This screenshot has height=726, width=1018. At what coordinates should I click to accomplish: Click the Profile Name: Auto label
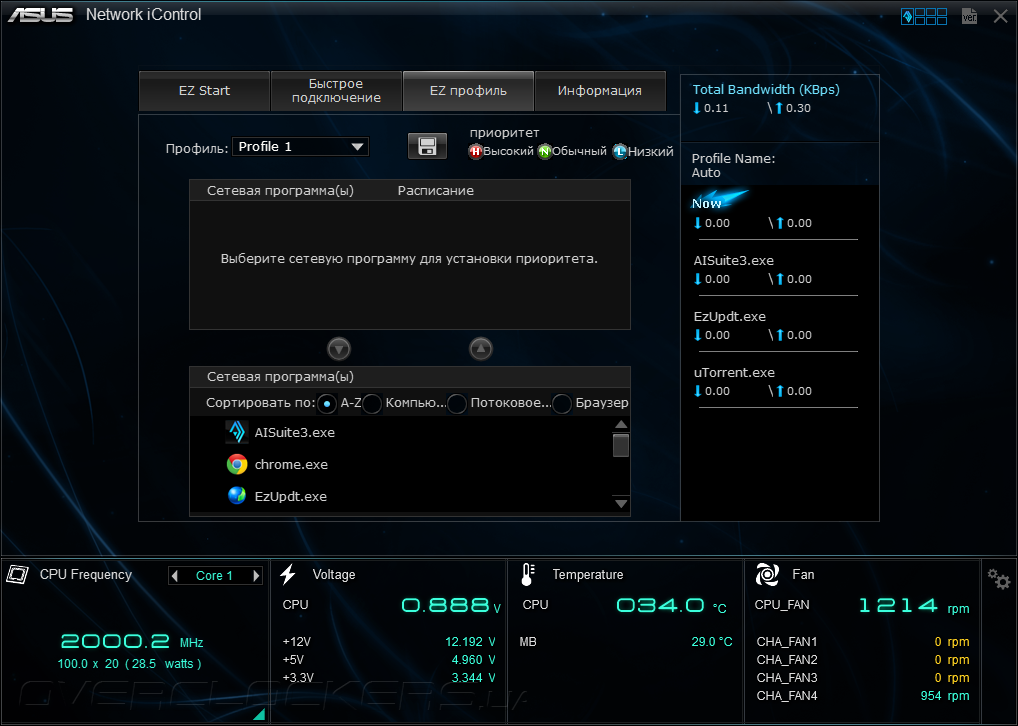tap(733, 166)
